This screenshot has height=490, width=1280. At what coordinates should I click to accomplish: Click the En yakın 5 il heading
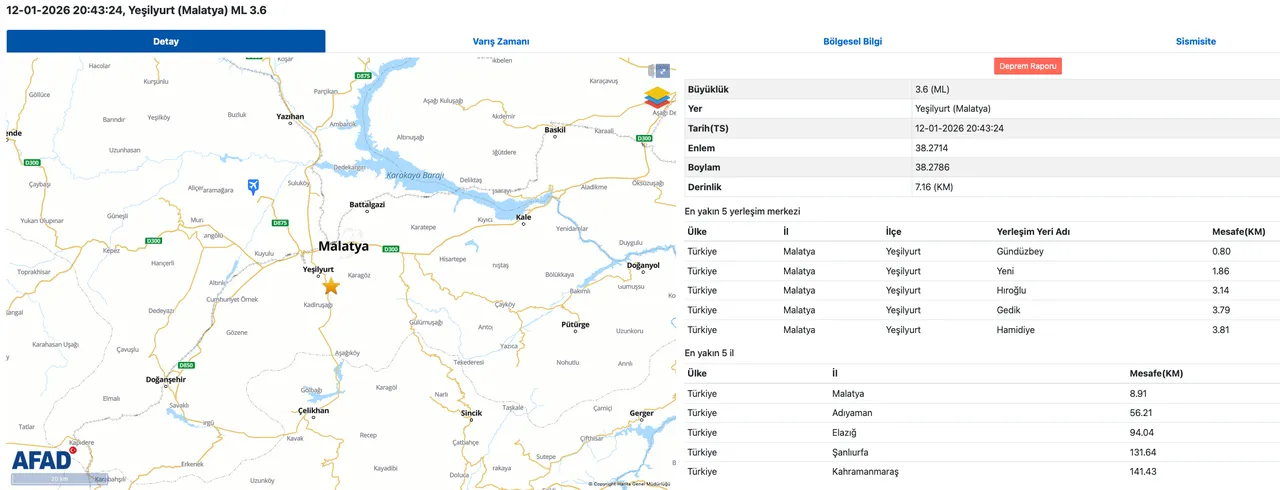709,353
